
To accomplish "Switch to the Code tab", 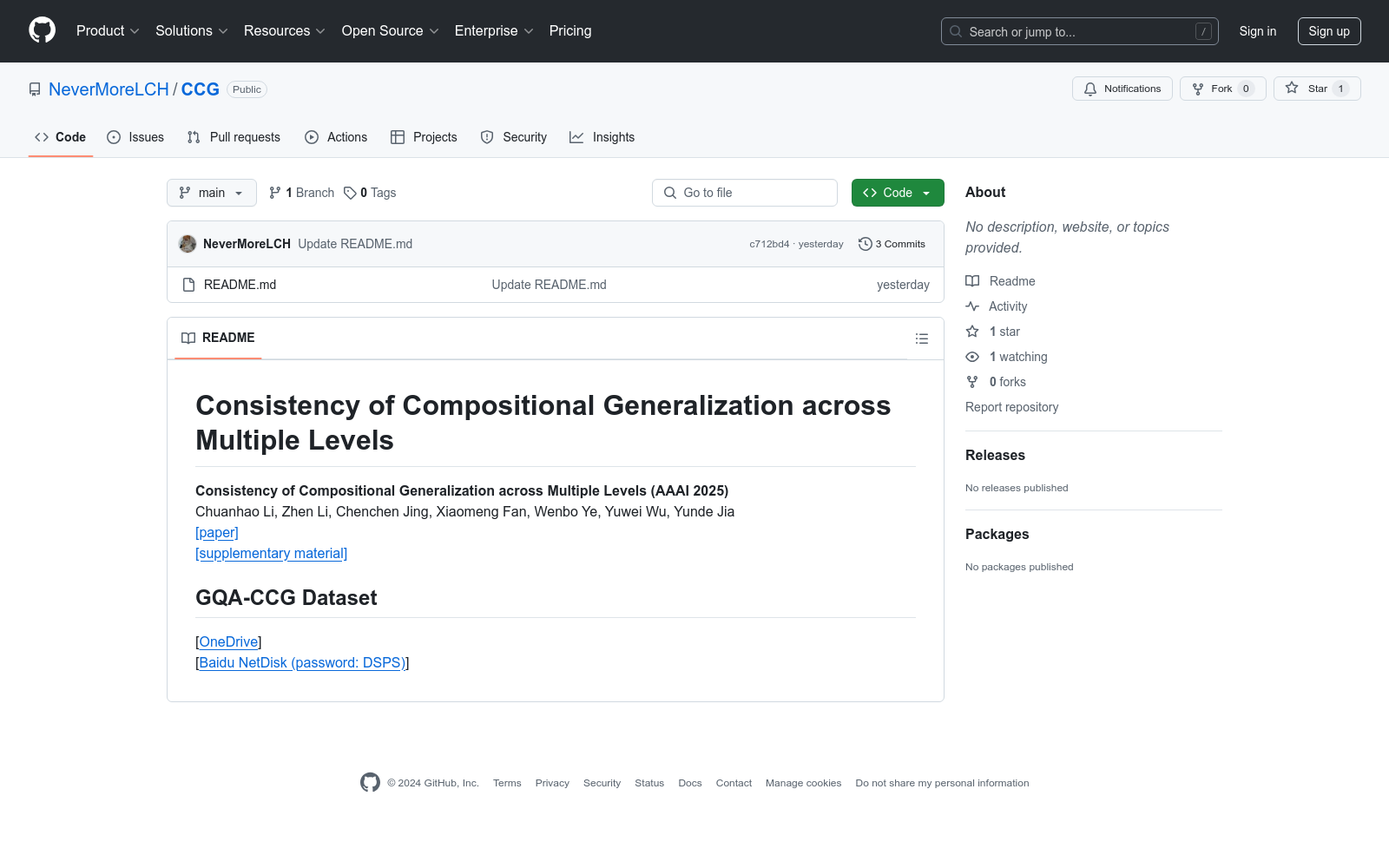I will pyautogui.click(x=61, y=137).
